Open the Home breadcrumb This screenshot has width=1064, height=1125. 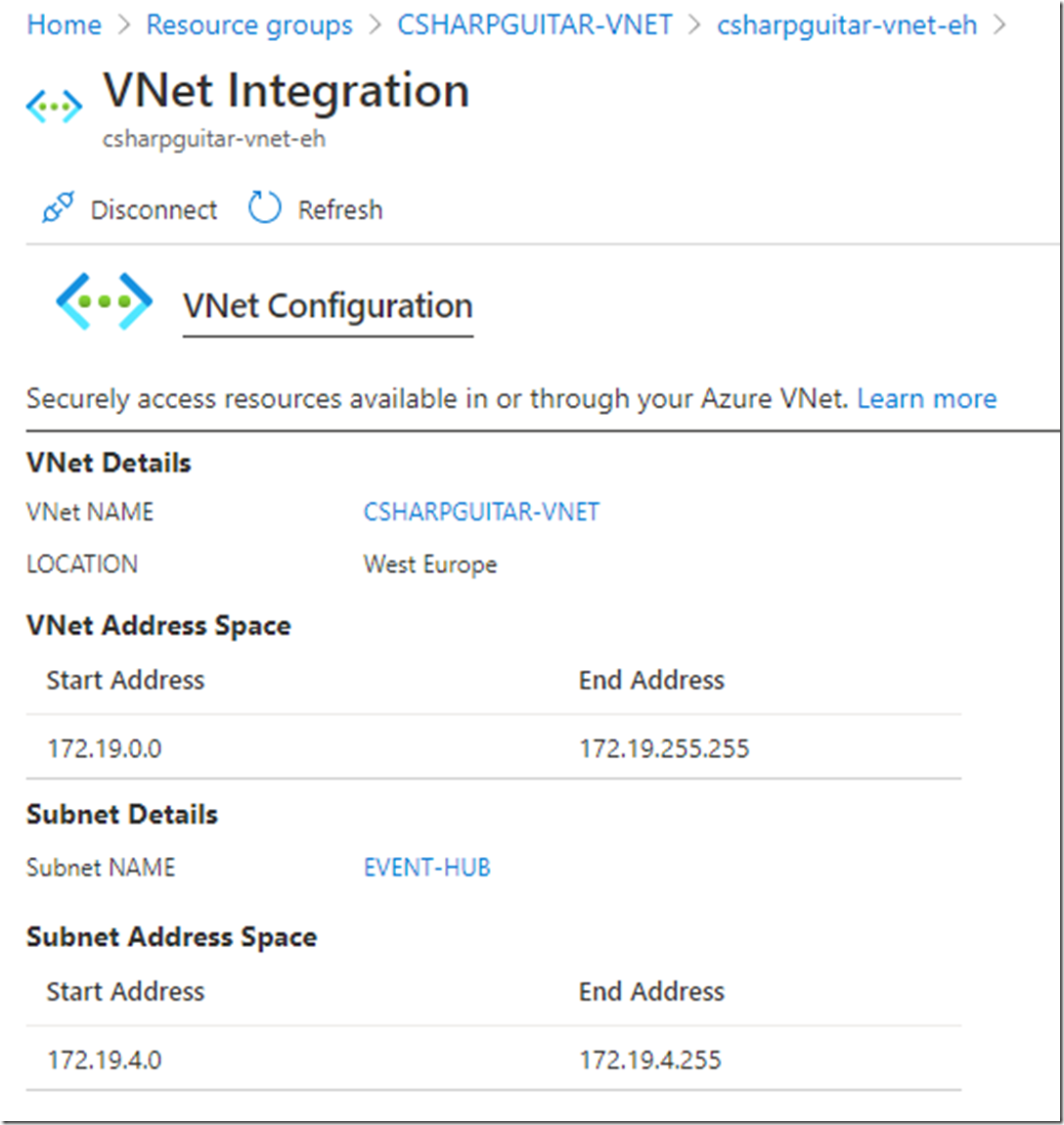pyautogui.click(x=64, y=25)
